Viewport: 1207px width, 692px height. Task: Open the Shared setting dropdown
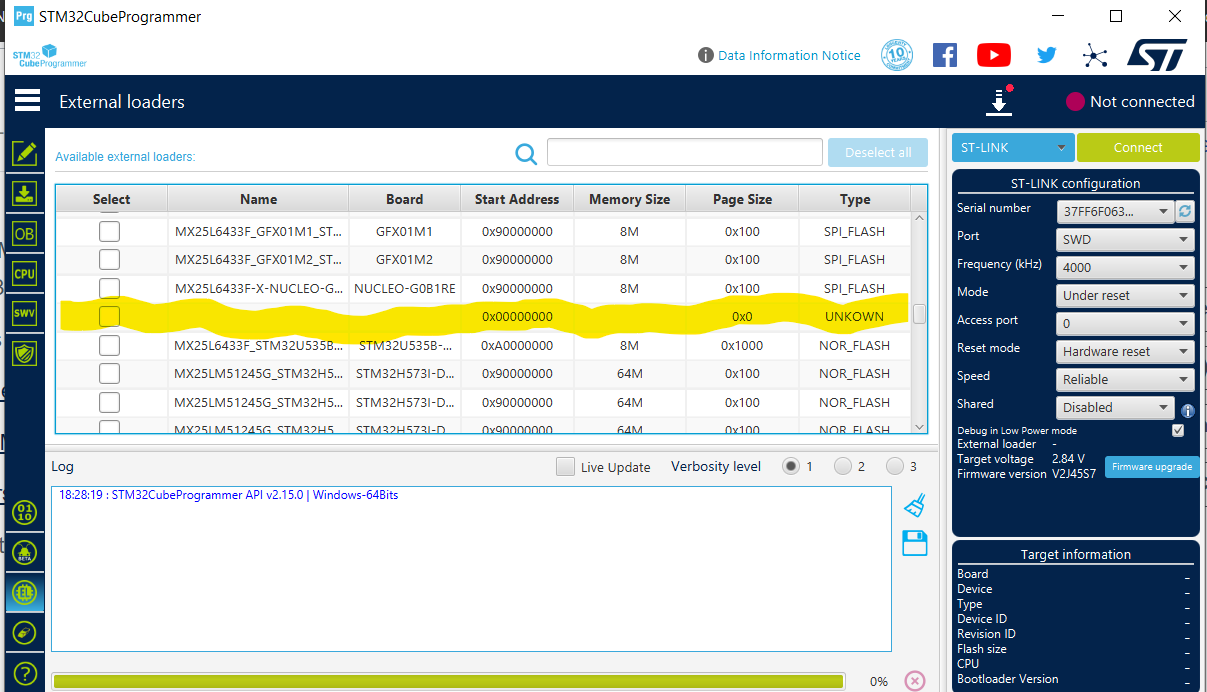1115,407
